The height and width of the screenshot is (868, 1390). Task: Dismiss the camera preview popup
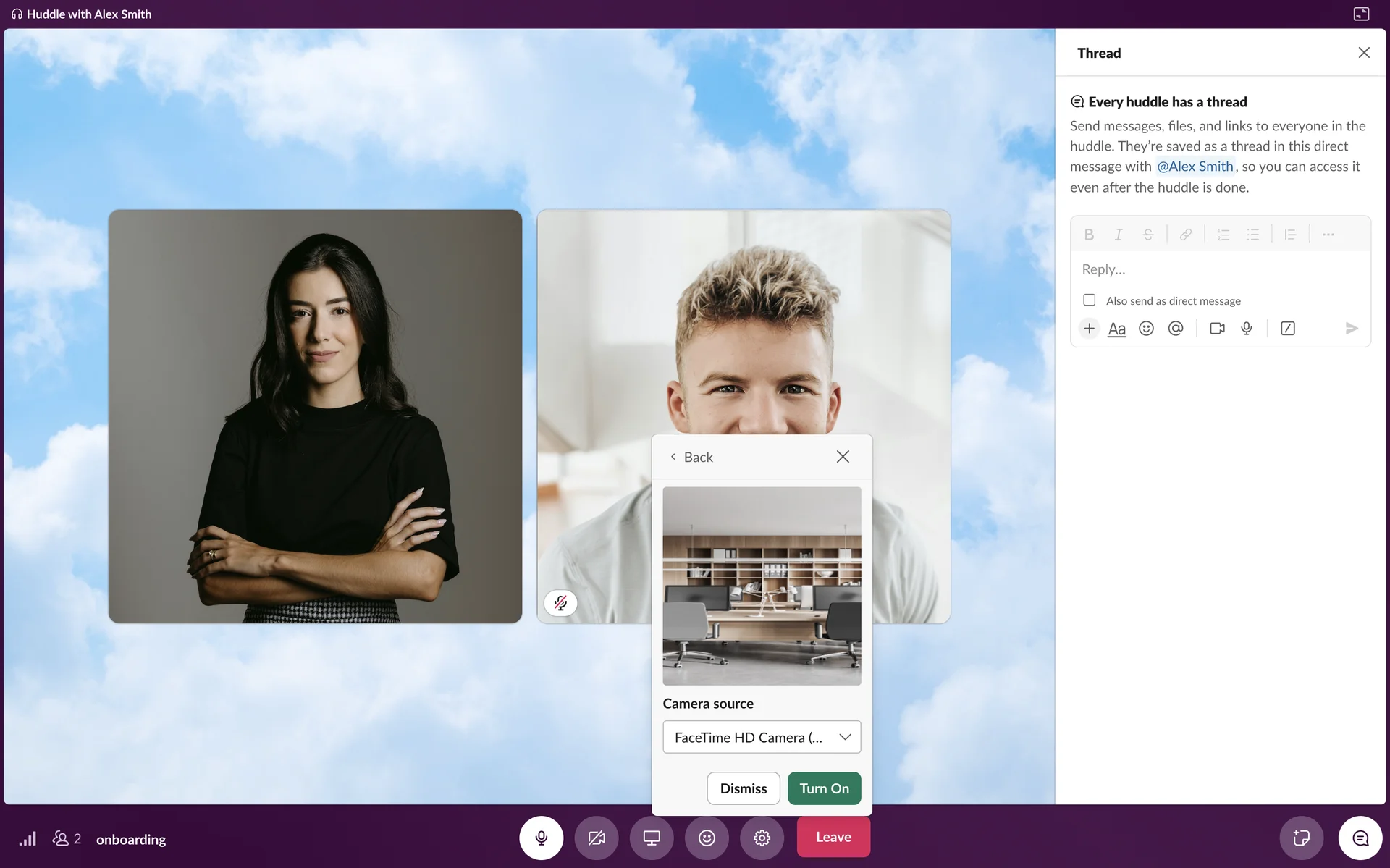tap(743, 788)
